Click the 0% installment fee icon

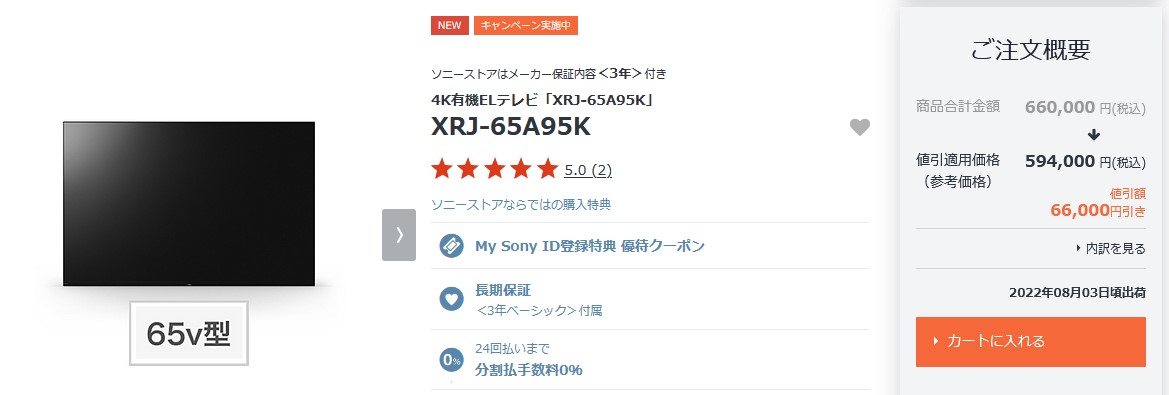click(x=451, y=361)
